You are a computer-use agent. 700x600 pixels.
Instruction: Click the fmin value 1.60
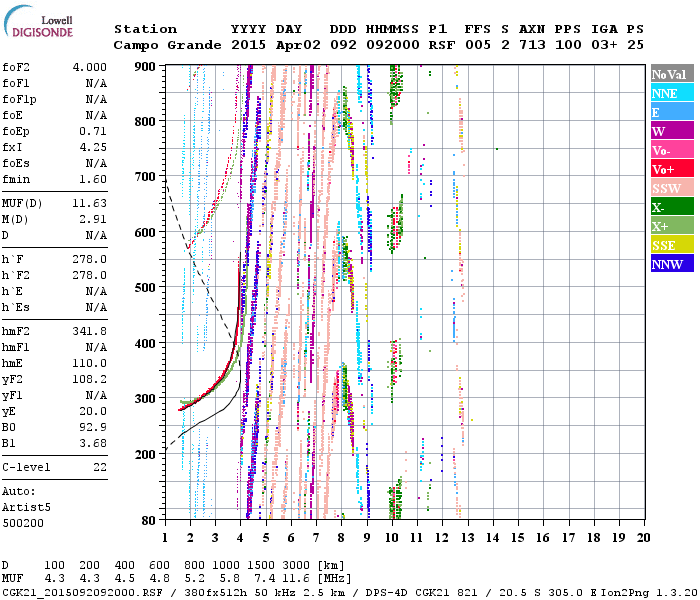tap(93, 179)
